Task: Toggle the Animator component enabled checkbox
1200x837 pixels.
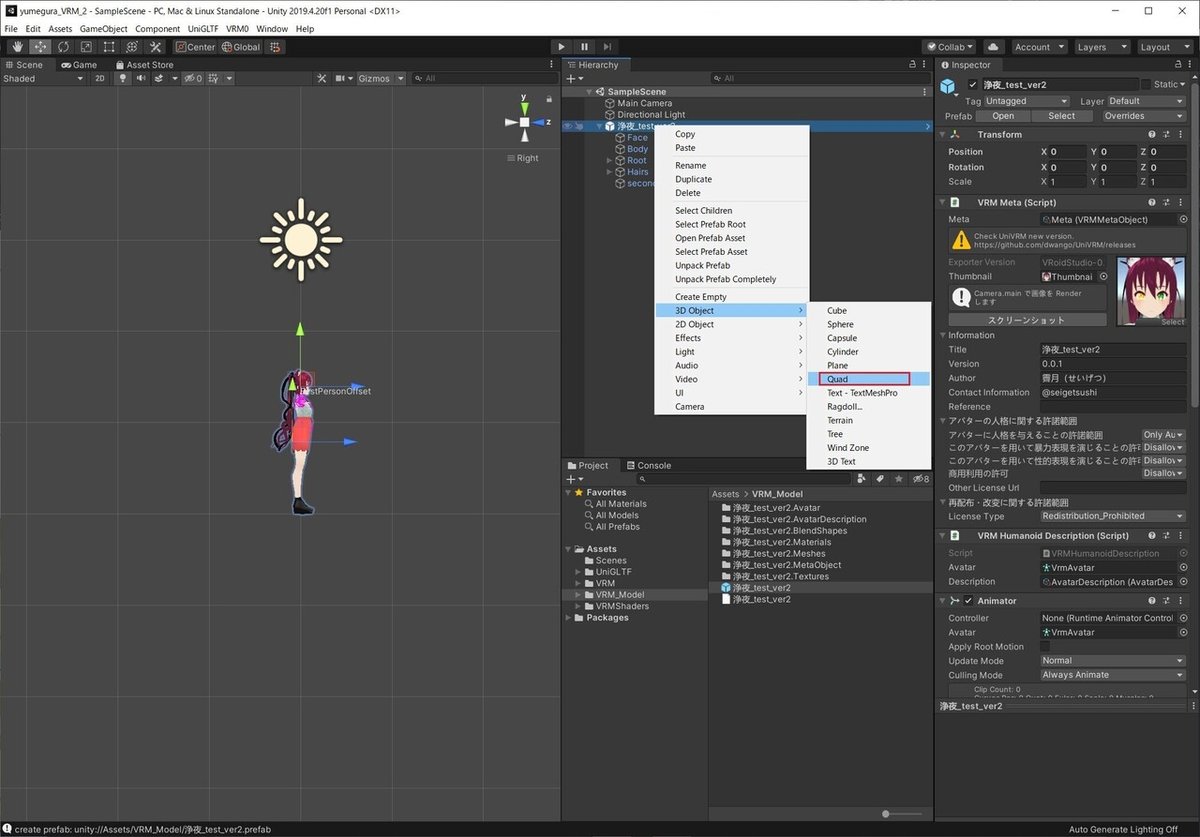Action: pyautogui.click(x=968, y=601)
